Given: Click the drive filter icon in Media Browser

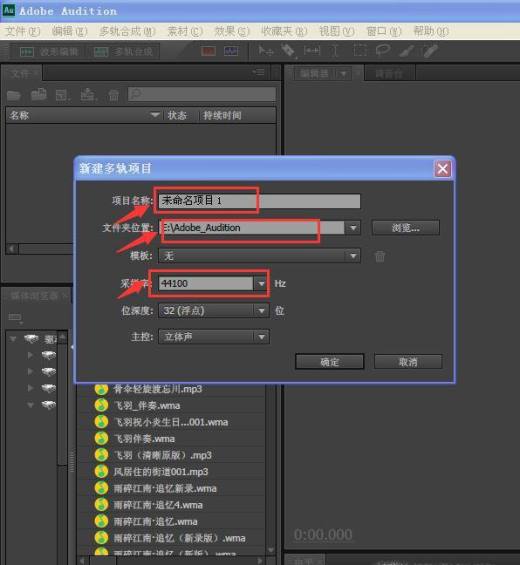Looking at the screenshot, I should tap(15, 317).
